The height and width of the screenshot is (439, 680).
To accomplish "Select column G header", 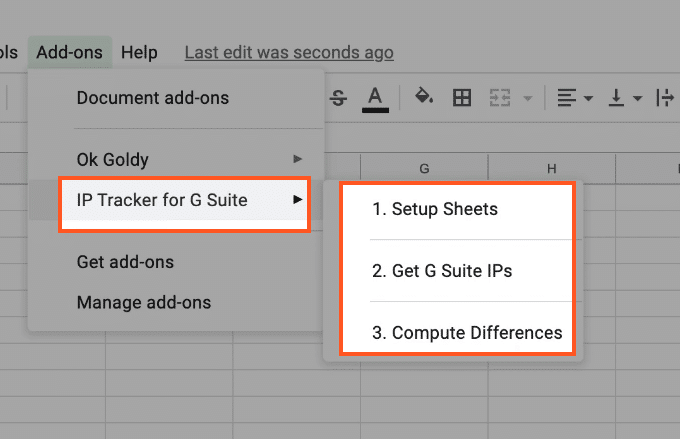I will coord(424,168).
